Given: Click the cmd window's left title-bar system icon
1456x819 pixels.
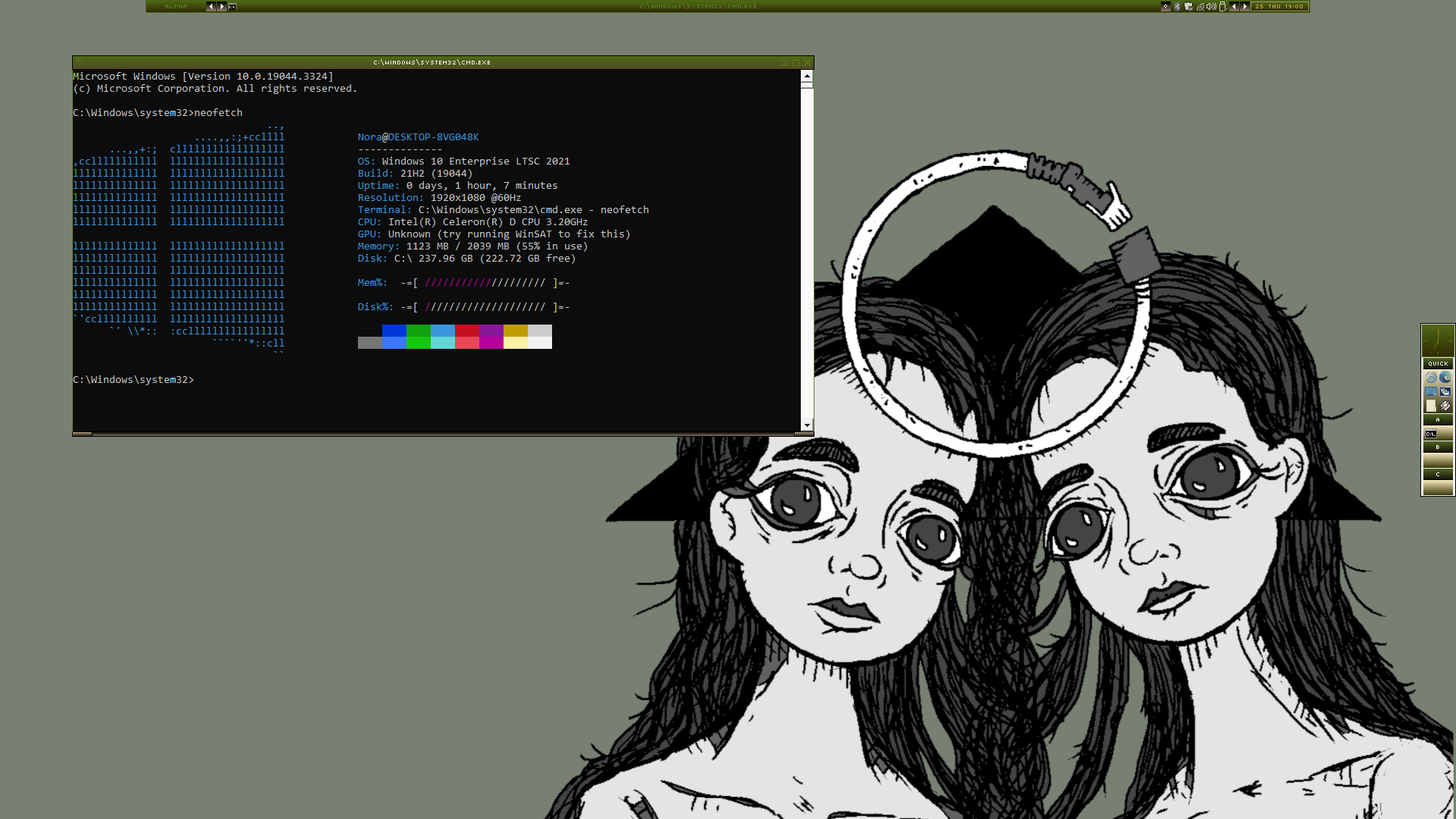Looking at the screenshot, I should pos(79,62).
